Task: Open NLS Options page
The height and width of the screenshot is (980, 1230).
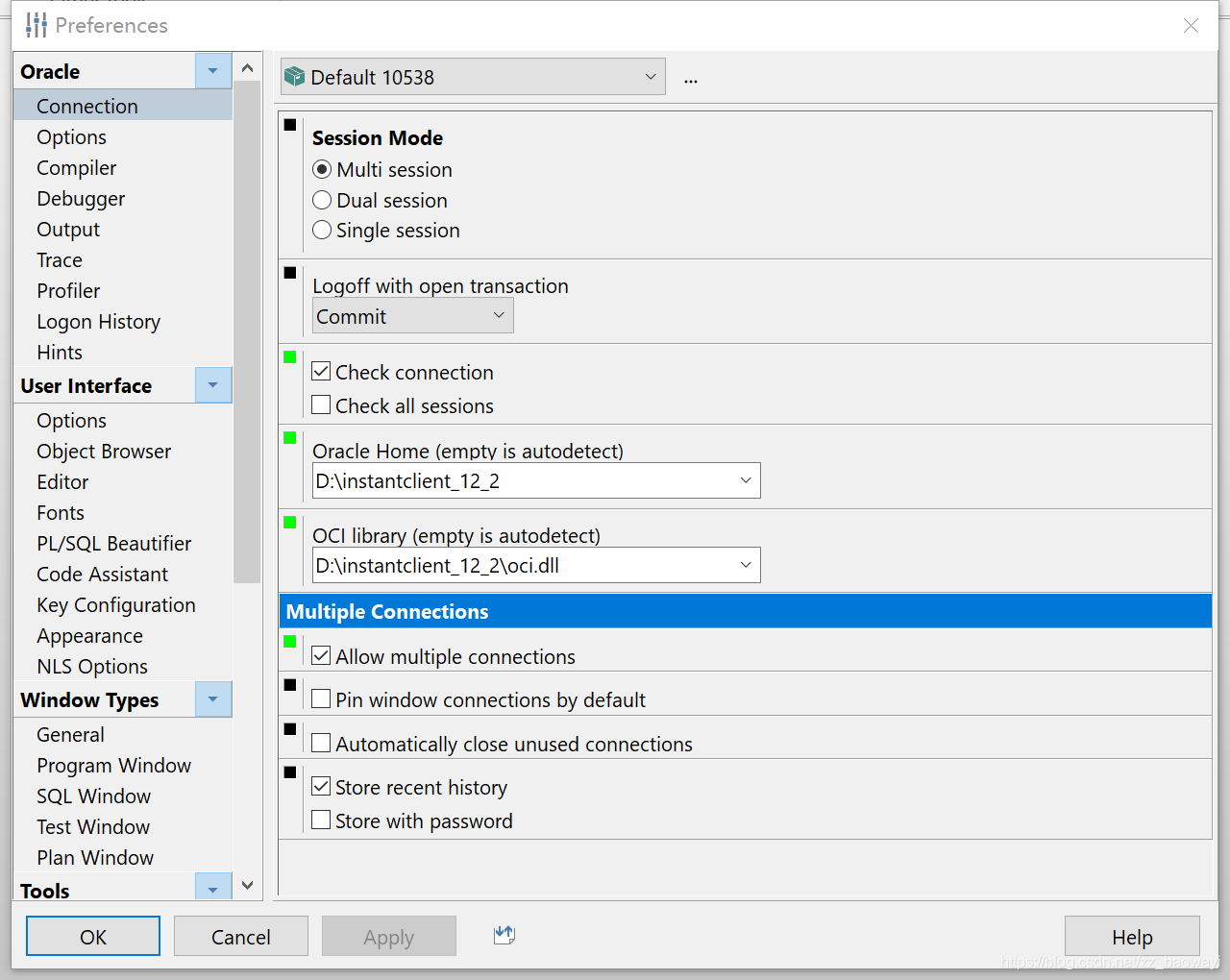Action: pyautogui.click(x=92, y=666)
